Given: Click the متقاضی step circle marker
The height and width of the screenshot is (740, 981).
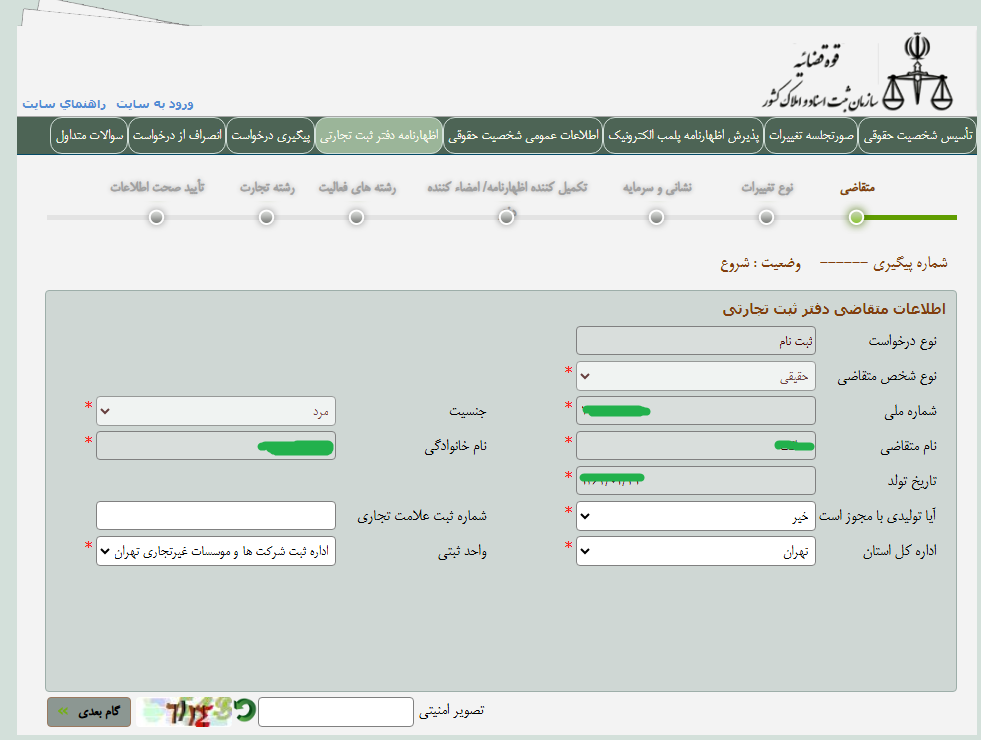Looking at the screenshot, I should pos(856,217).
